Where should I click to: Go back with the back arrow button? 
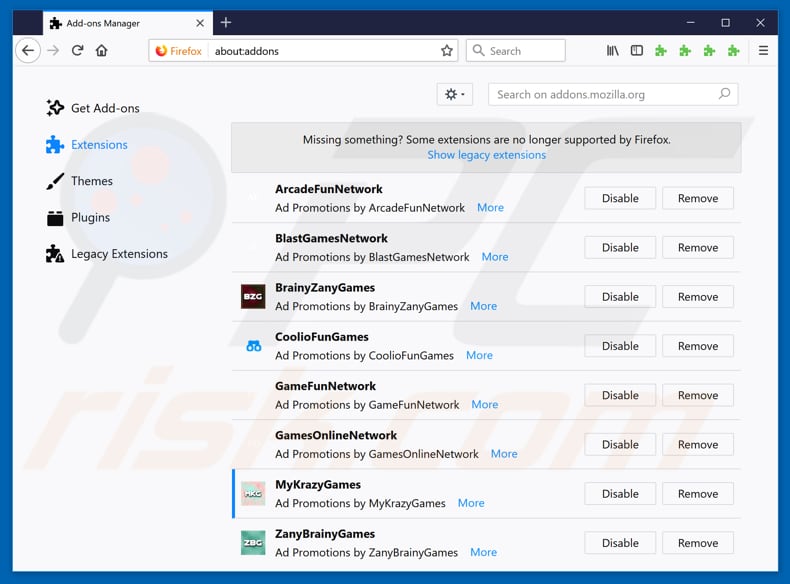28,50
